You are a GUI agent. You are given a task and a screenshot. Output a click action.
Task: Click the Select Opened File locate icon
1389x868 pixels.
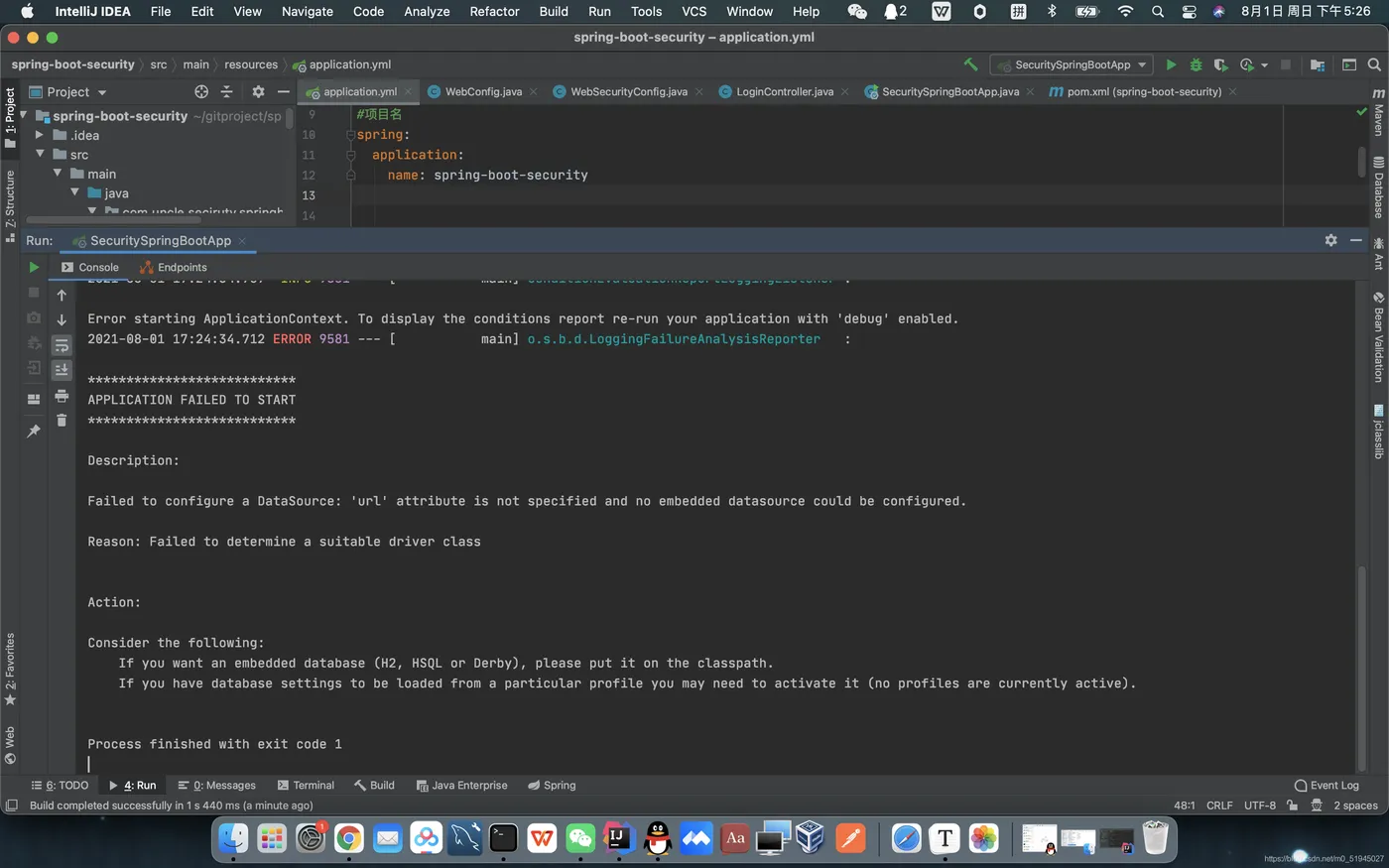point(201,91)
